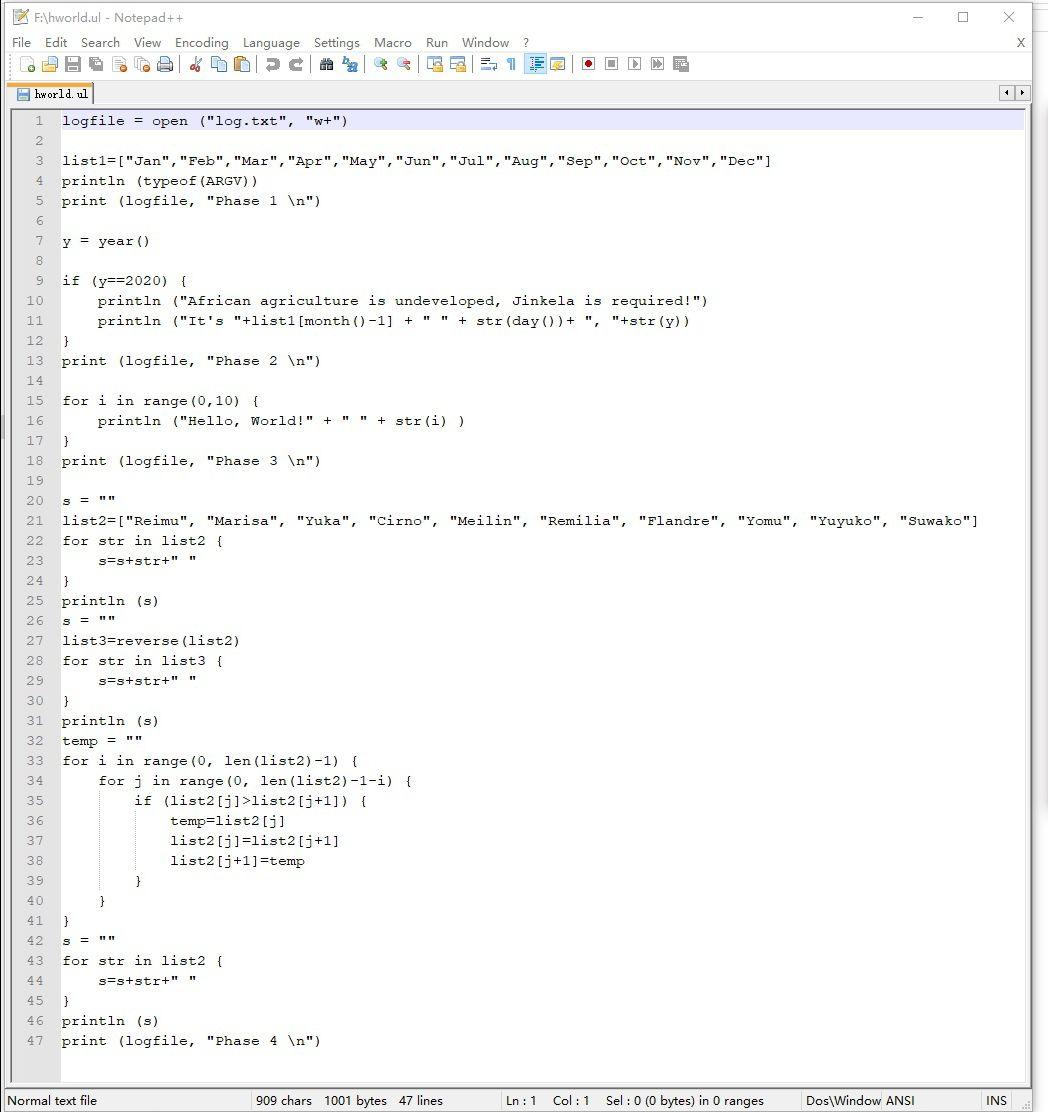Create a new file with New icon
This screenshot has height=1112, width=1048.
coord(28,65)
